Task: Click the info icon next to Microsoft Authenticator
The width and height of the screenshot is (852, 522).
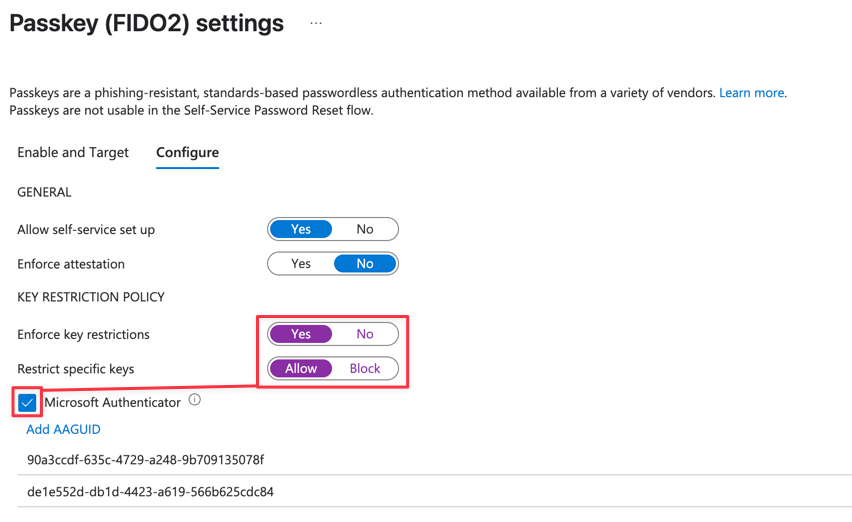Action: pos(195,400)
